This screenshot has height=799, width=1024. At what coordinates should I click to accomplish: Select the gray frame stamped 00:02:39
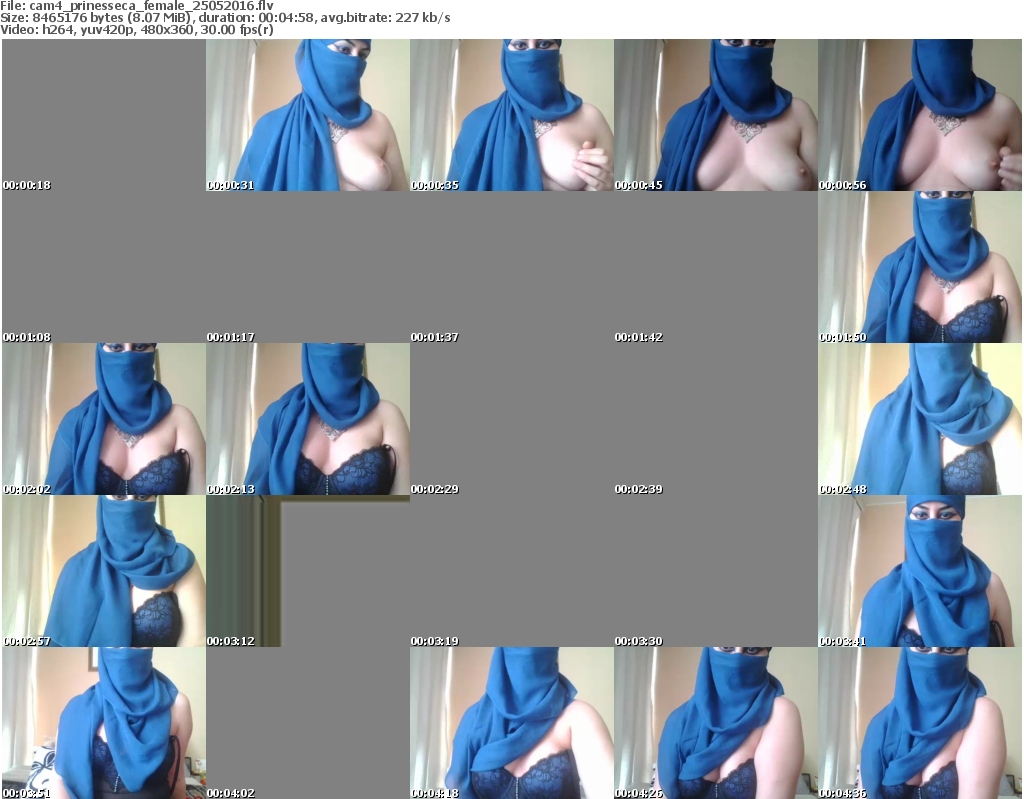716,419
